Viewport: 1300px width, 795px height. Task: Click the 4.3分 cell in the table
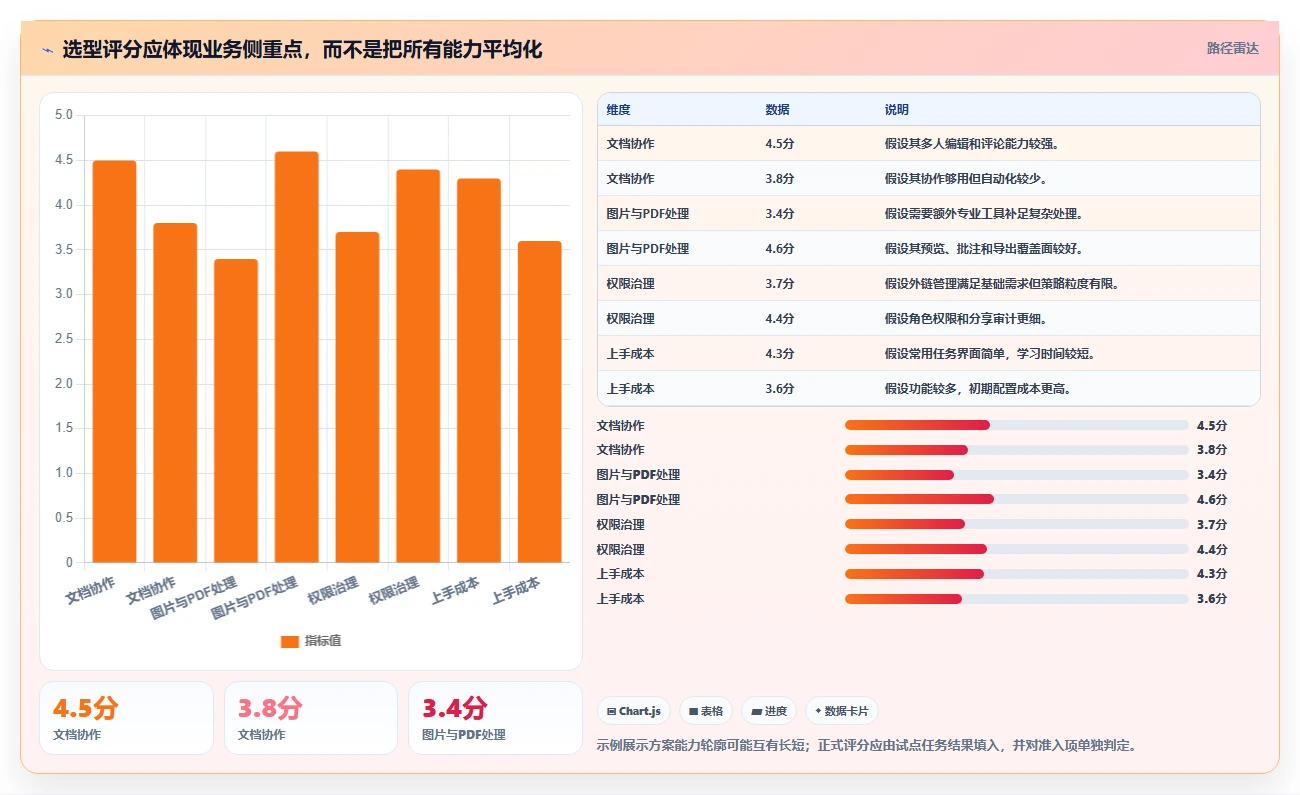(x=816, y=354)
